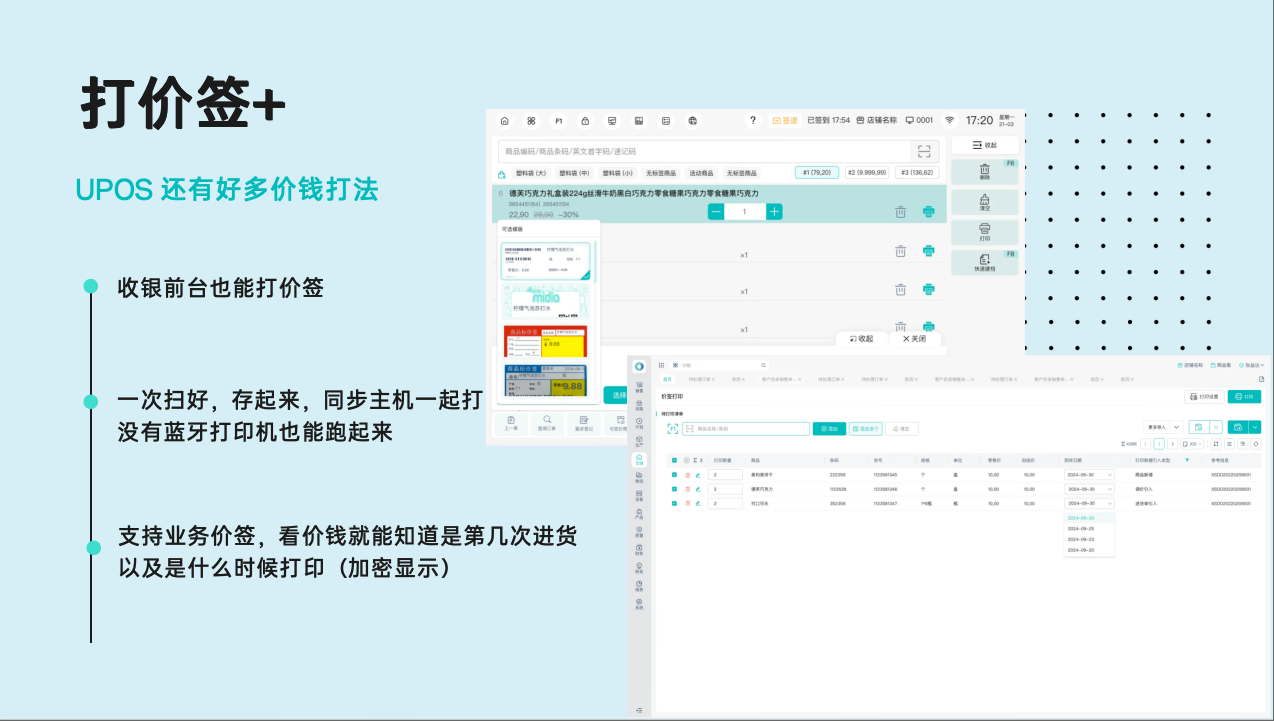Select the midia price tag template
Viewport: 1274px width, 721px height.
point(545,303)
